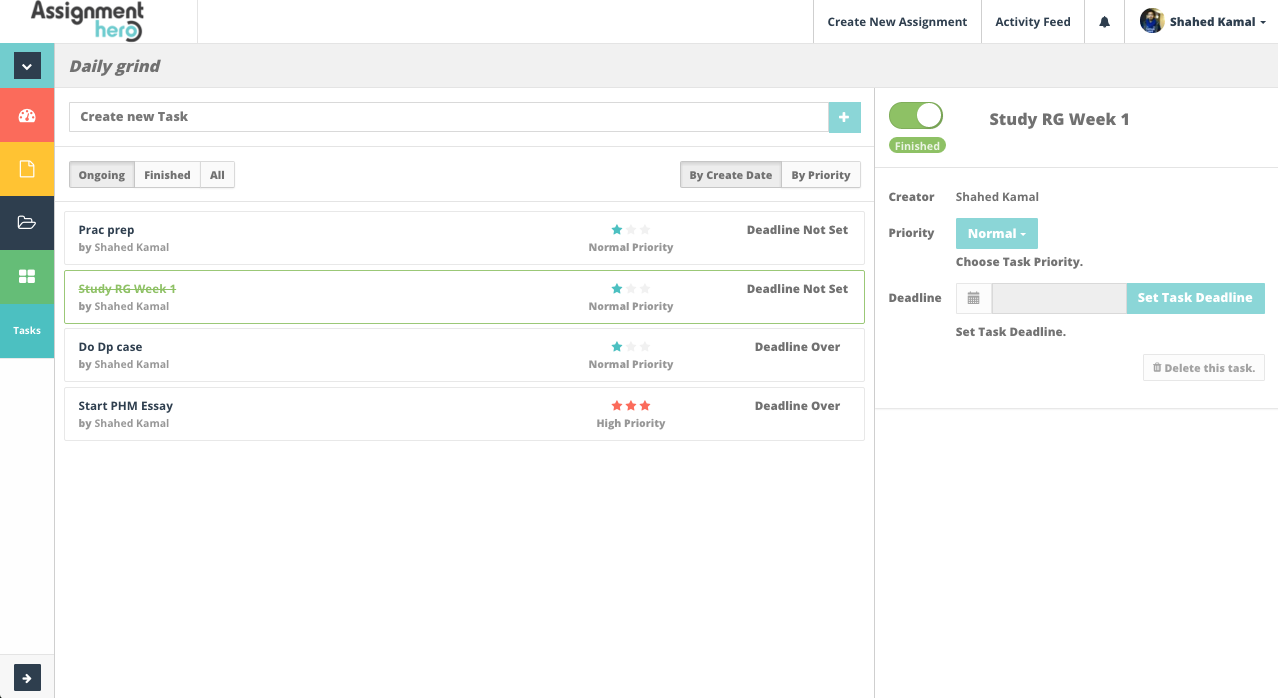Focus the deadline date field

(x=1059, y=298)
